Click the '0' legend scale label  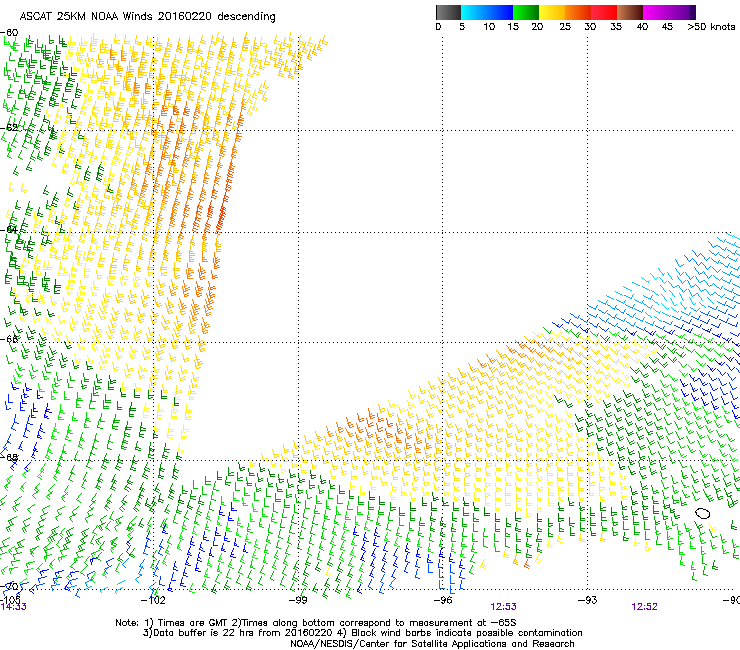point(438,27)
